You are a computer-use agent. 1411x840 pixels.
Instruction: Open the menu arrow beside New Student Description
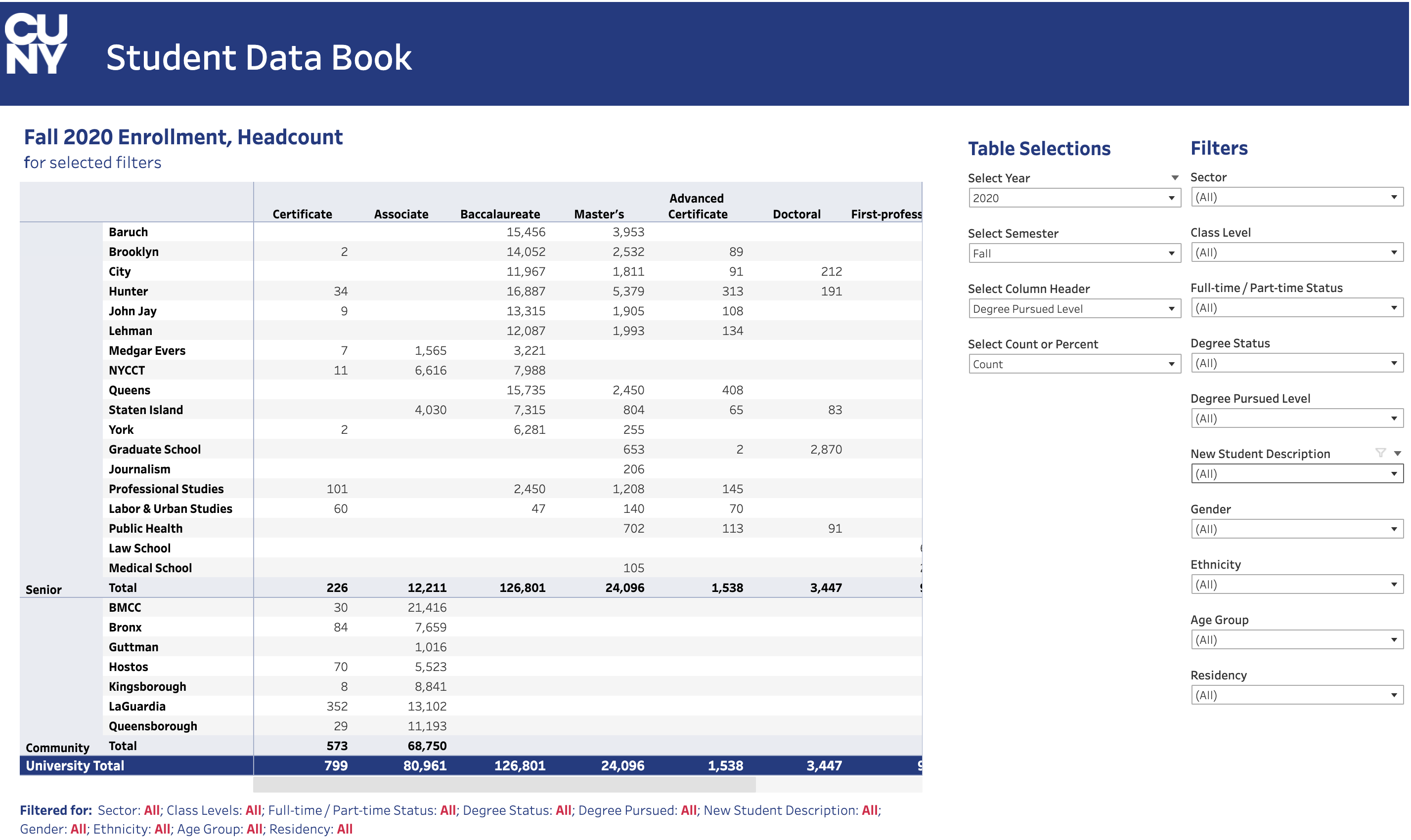(x=1398, y=454)
